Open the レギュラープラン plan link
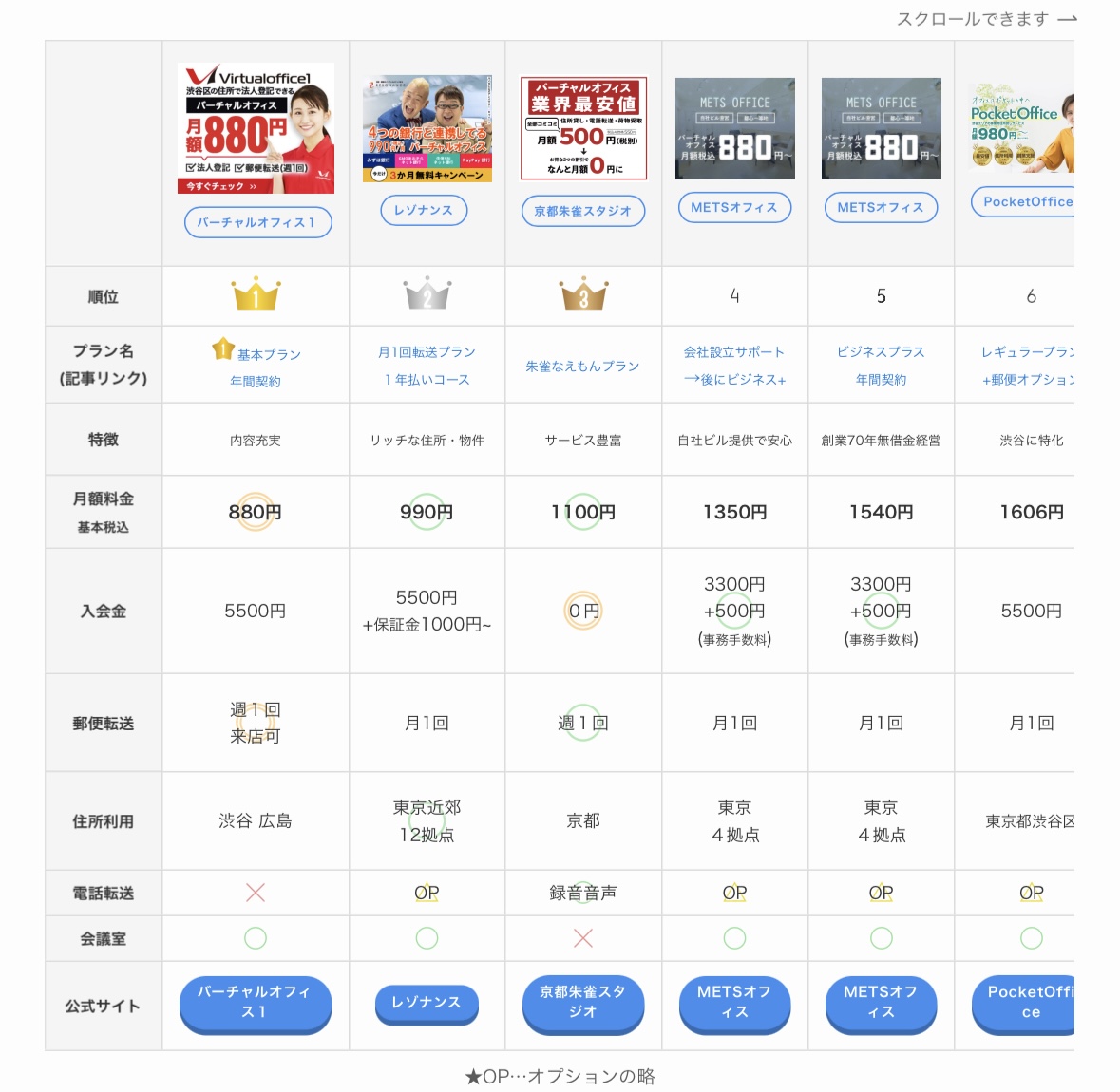 (1027, 352)
